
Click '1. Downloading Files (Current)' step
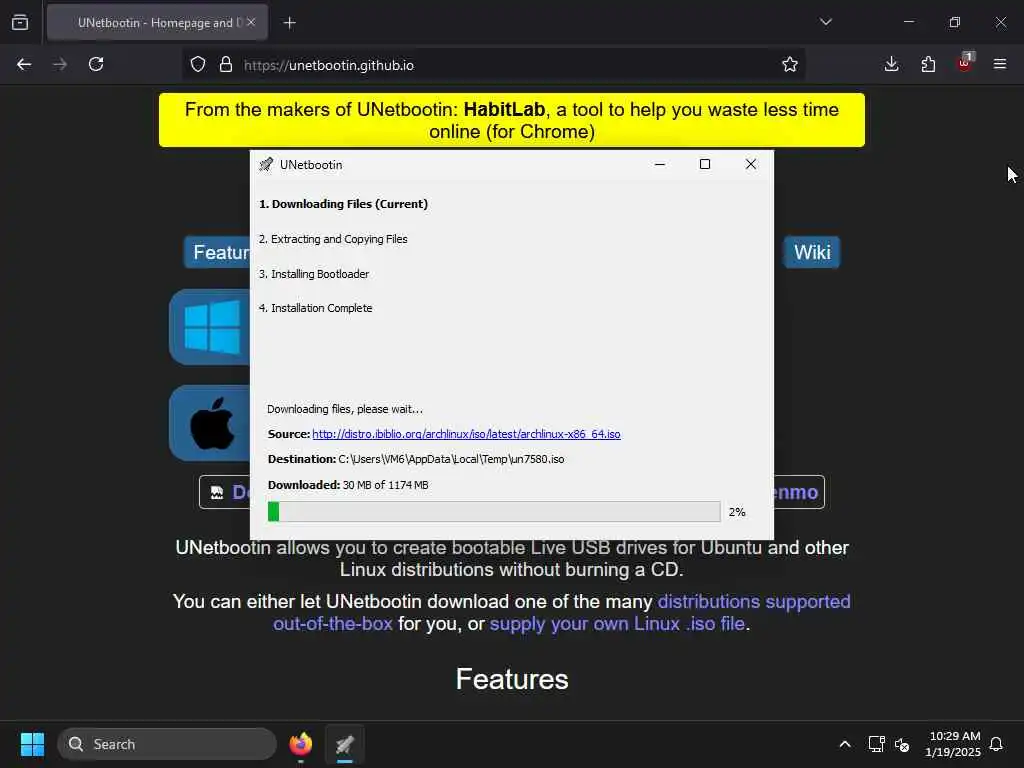[x=344, y=204]
